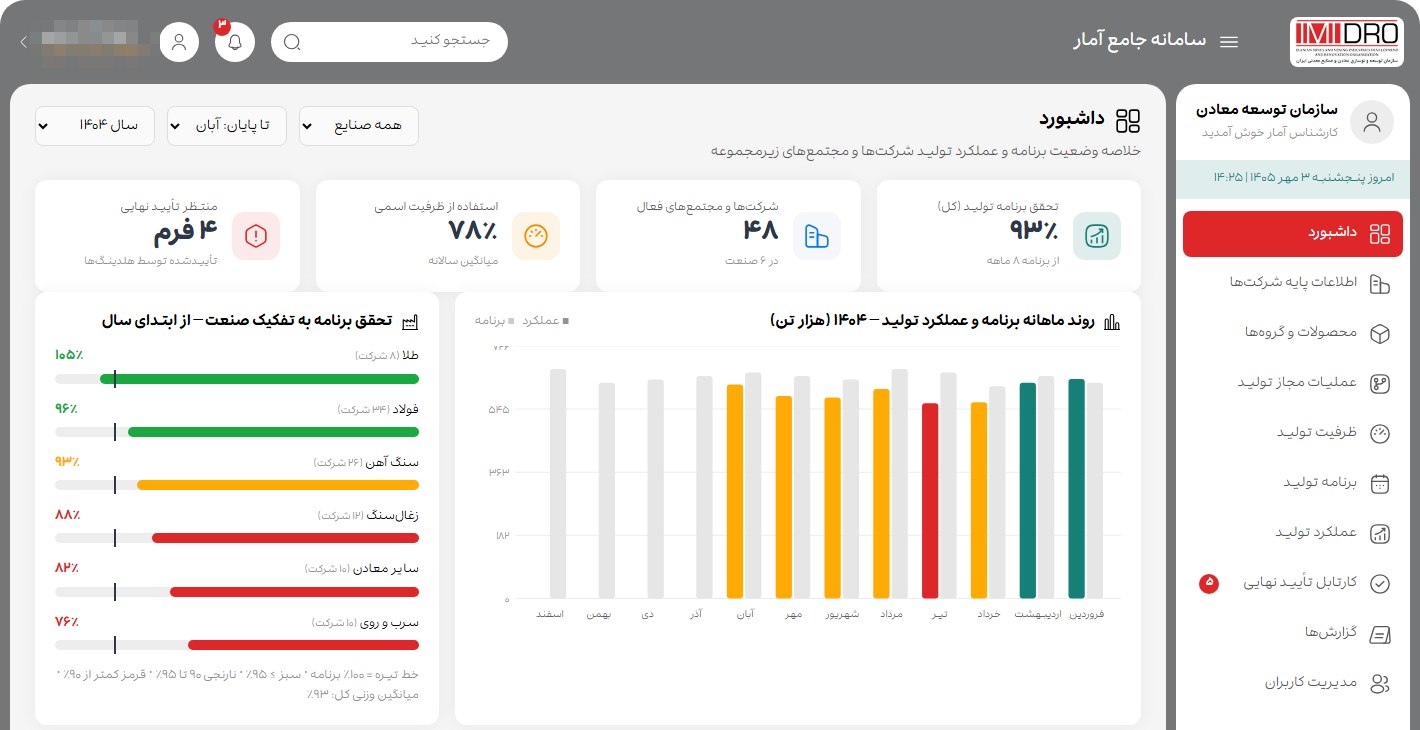The width and height of the screenshot is (1420, 730).
Task: Click the جستجو کنید search field
Action: tap(389, 42)
